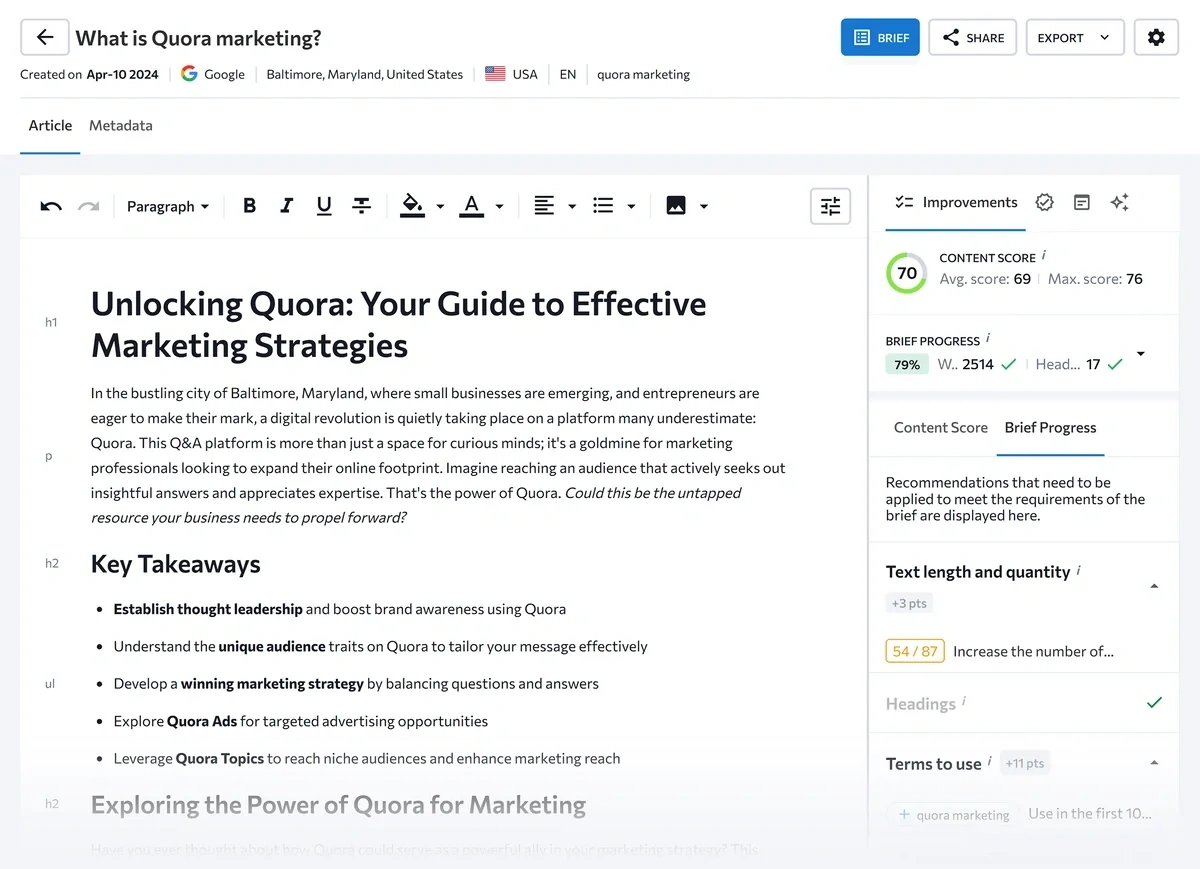The image size is (1200, 869).
Task: Click the +3 pts label
Action: [910, 603]
